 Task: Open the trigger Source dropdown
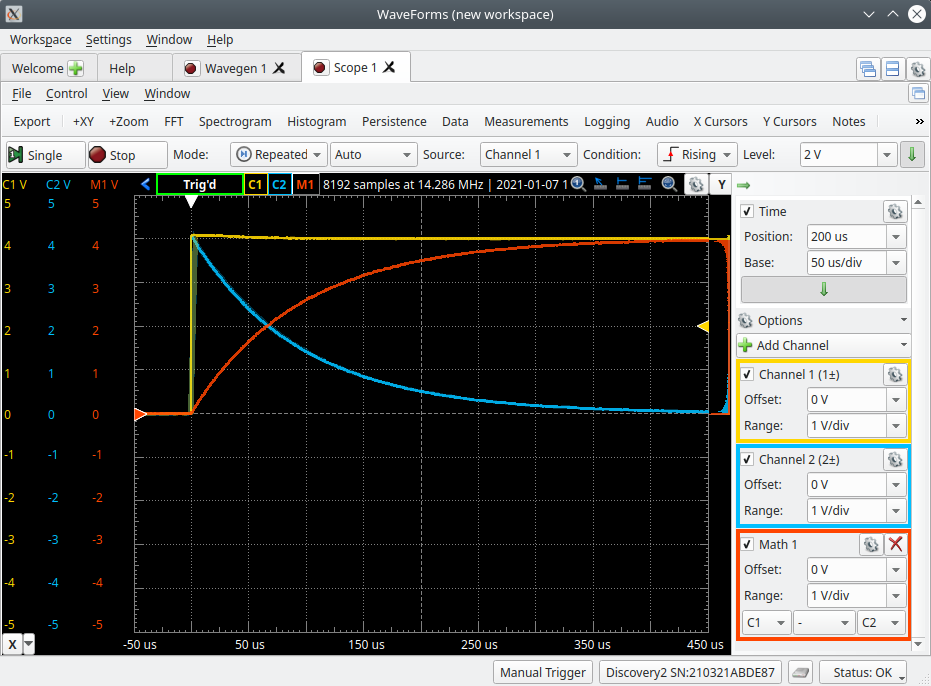coord(528,155)
